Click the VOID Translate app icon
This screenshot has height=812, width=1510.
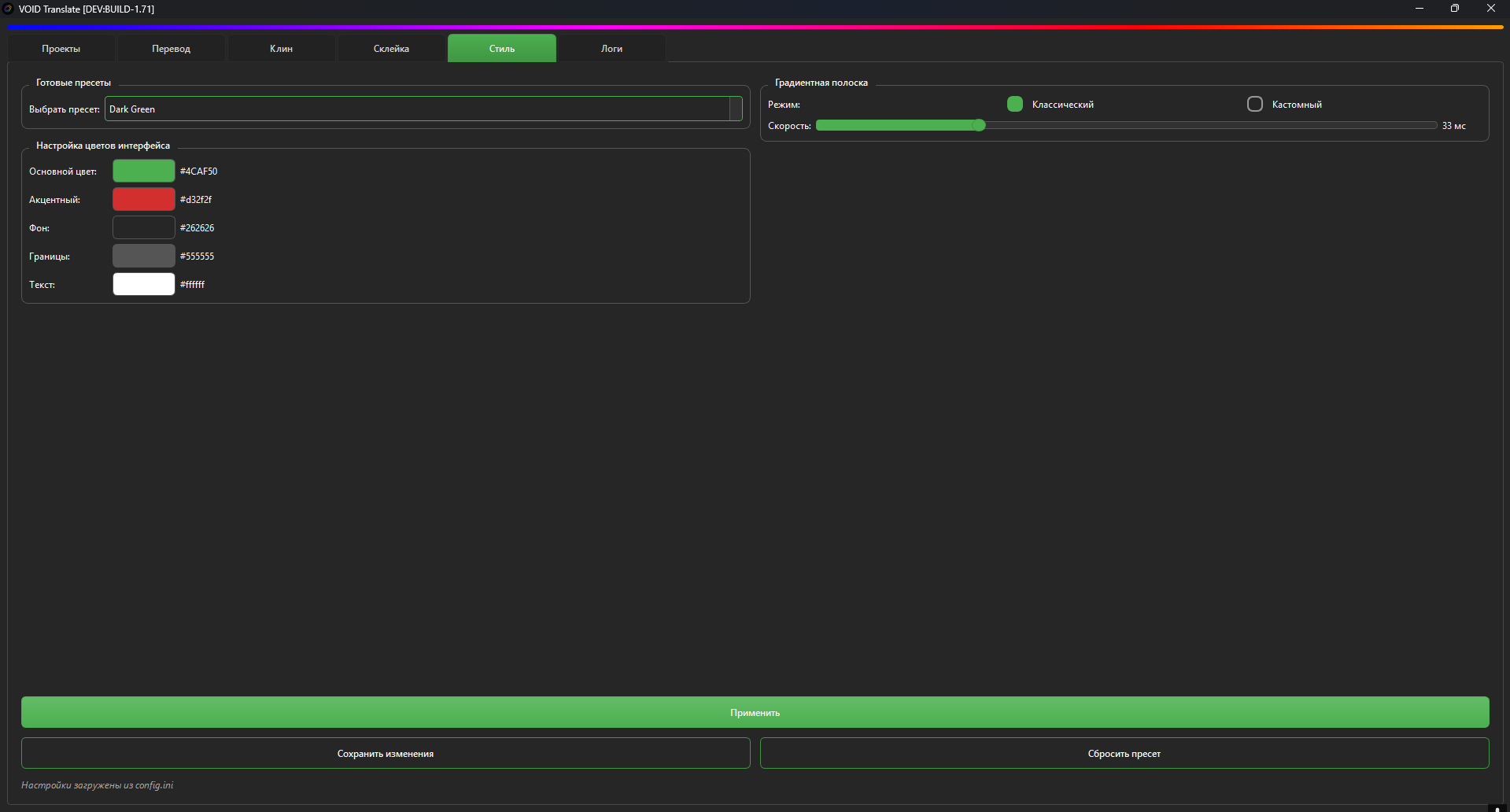8,9
